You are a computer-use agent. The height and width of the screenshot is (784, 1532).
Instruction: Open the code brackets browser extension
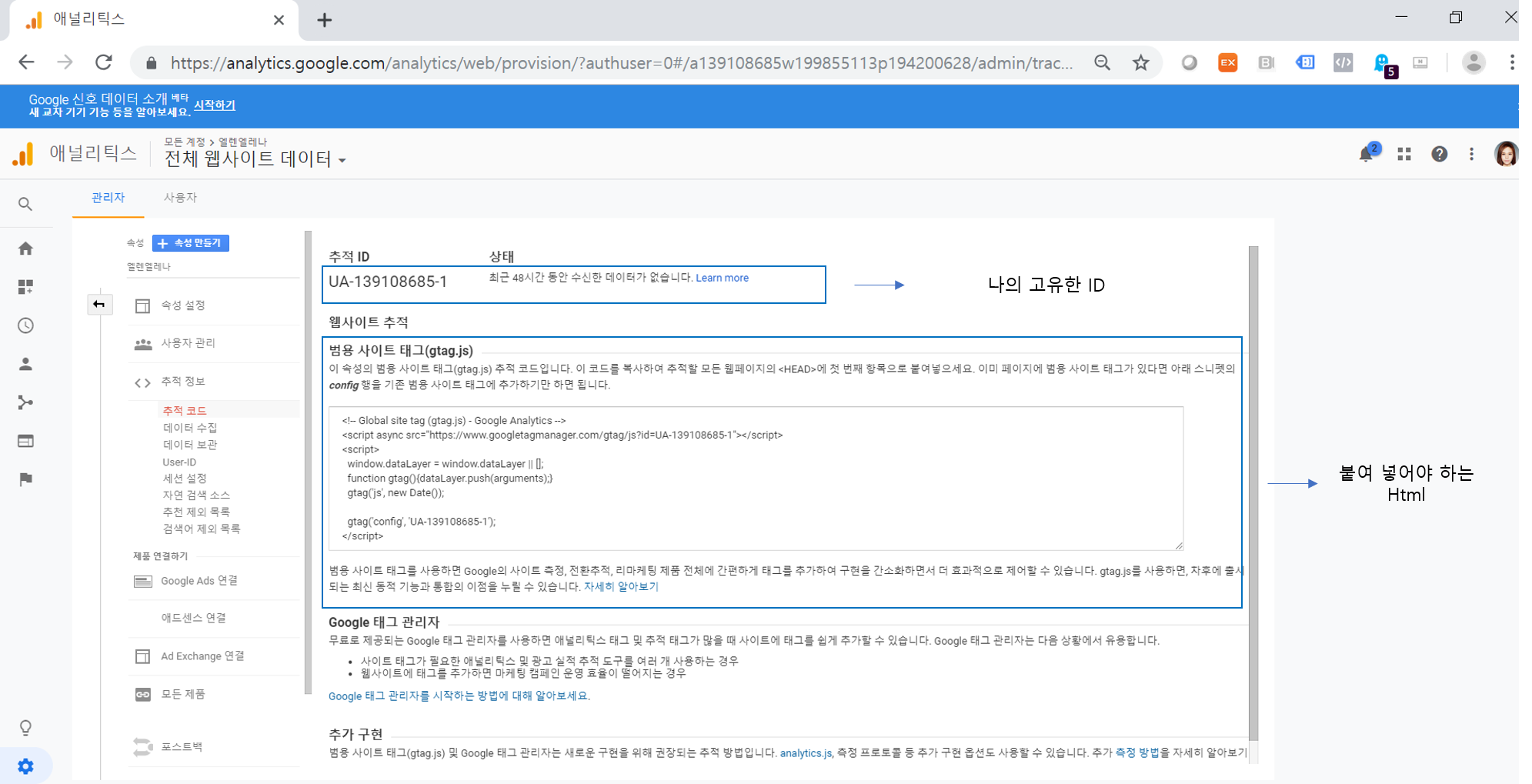(x=1343, y=62)
